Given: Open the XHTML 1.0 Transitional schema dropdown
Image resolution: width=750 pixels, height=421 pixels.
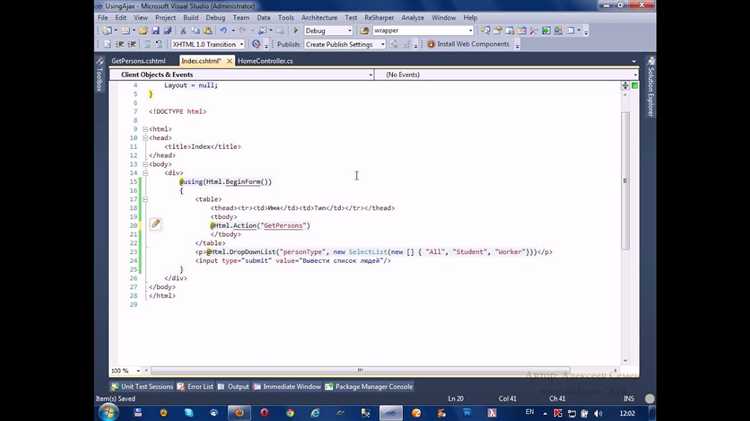Looking at the screenshot, I should (241, 44).
